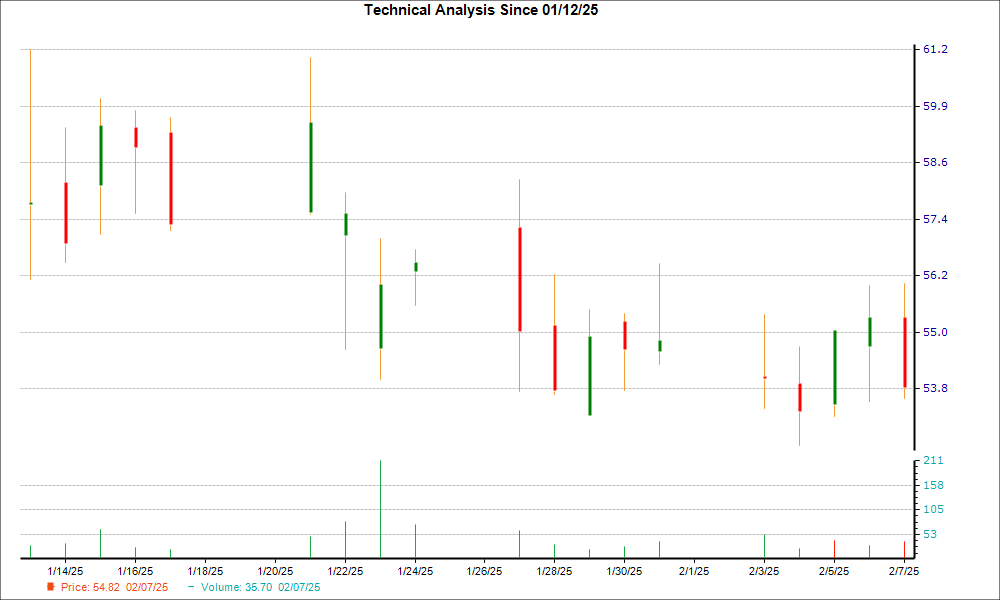Click the 2/5/25 date label
This screenshot has width=1000, height=600.
coord(834,571)
